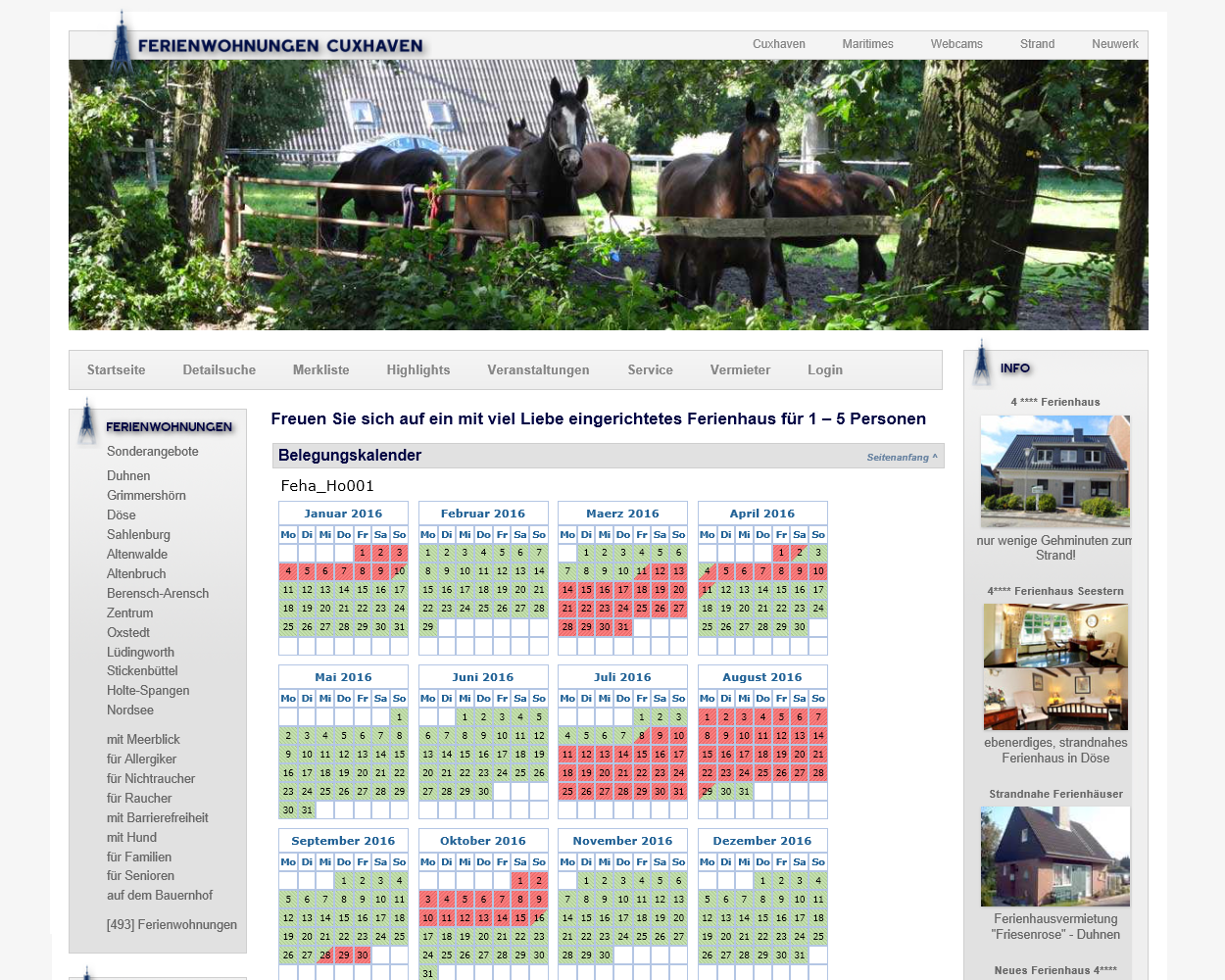Select Webcams in the top menu
This screenshot has width=1225, height=980.
[955, 44]
